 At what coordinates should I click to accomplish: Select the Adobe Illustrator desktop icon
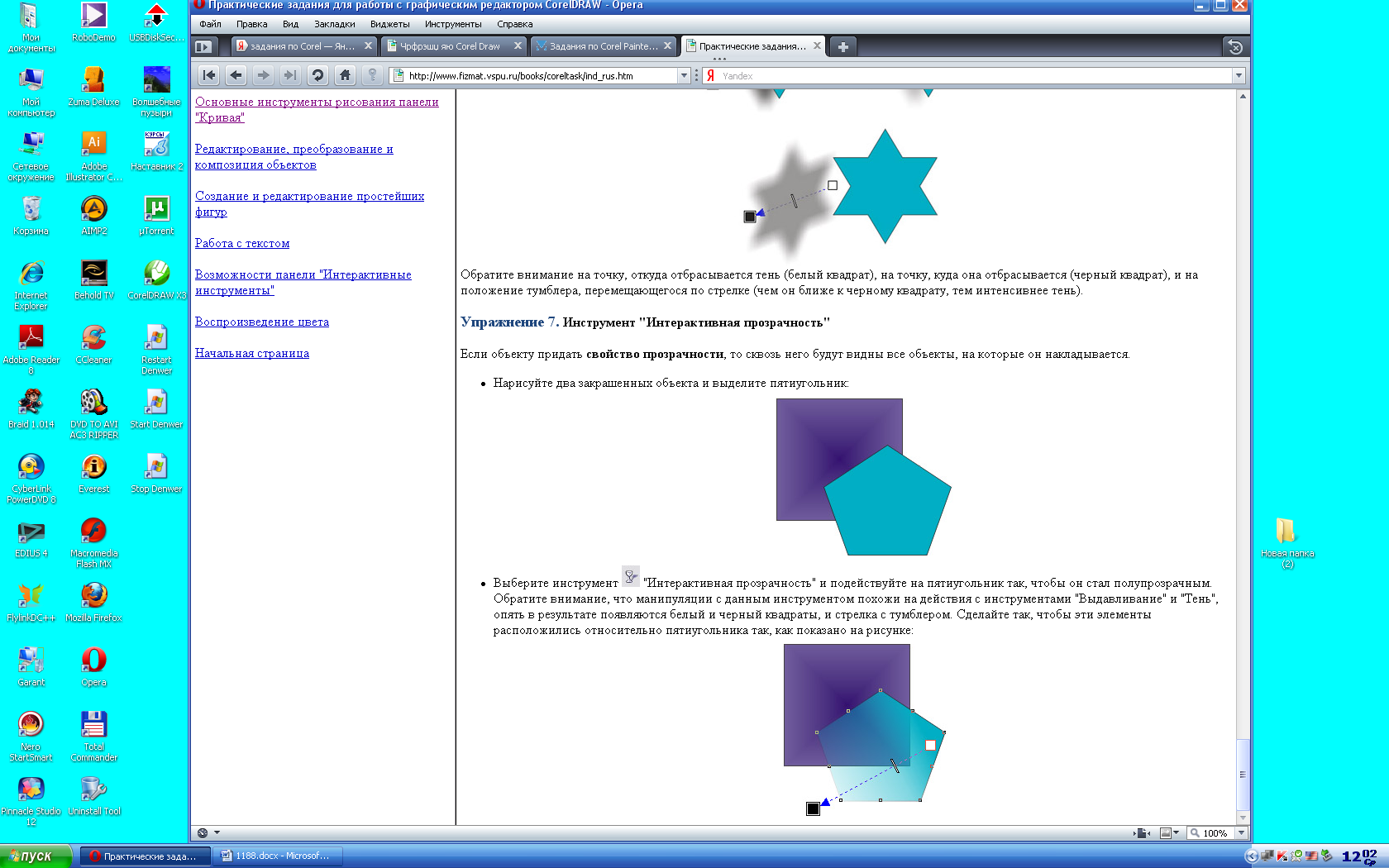pyautogui.click(x=94, y=157)
